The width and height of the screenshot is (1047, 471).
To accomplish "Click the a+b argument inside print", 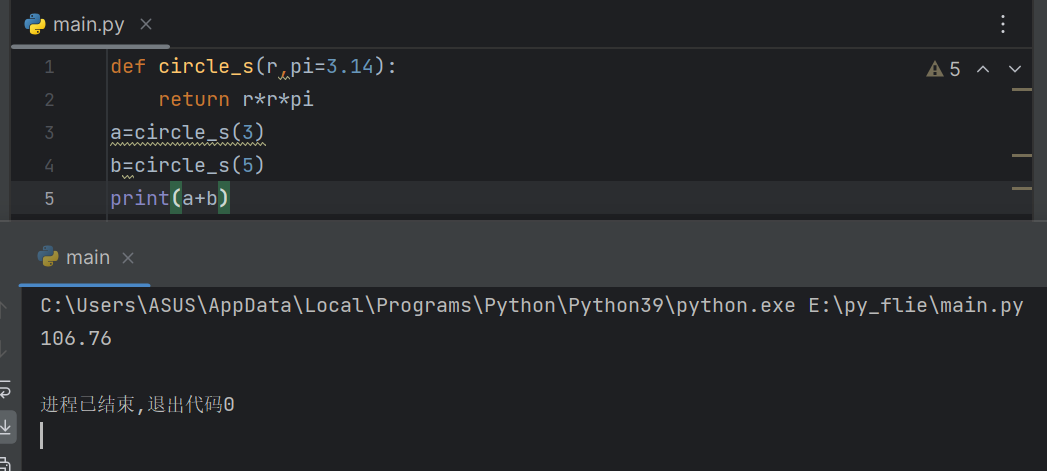I will 200,198.
